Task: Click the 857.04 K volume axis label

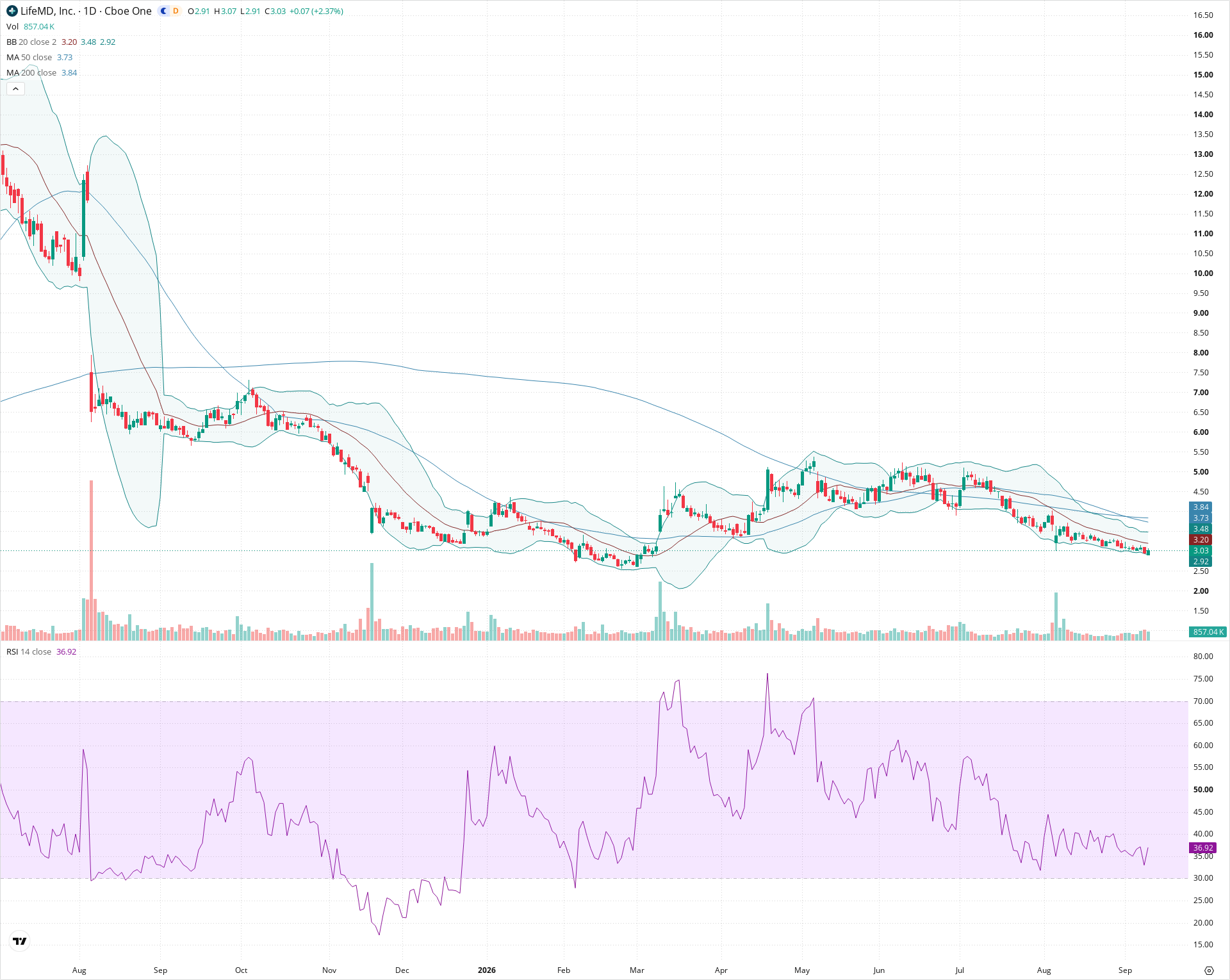Action: (x=1208, y=632)
